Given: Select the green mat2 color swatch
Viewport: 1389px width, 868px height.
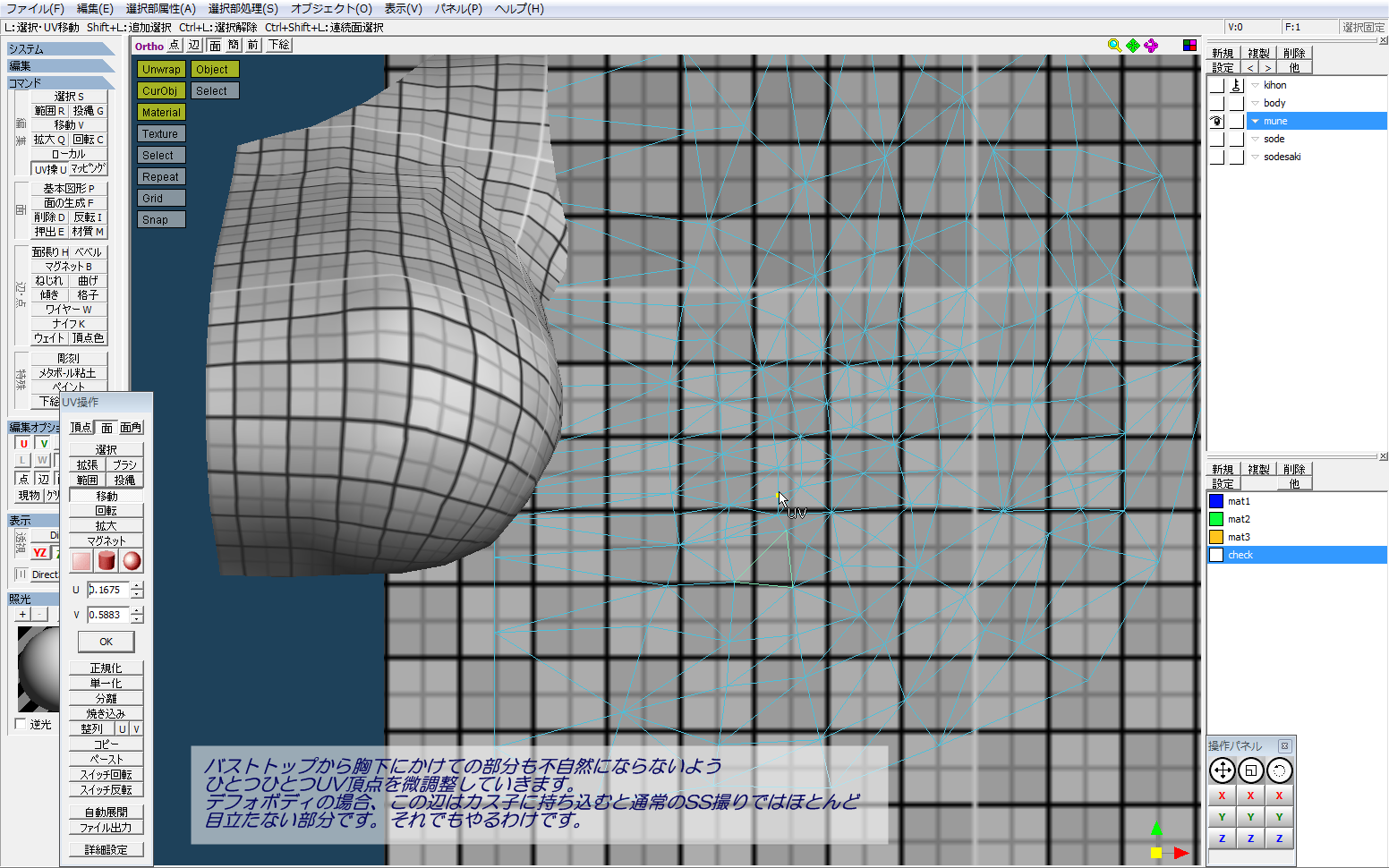Looking at the screenshot, I should [1216, 519].
